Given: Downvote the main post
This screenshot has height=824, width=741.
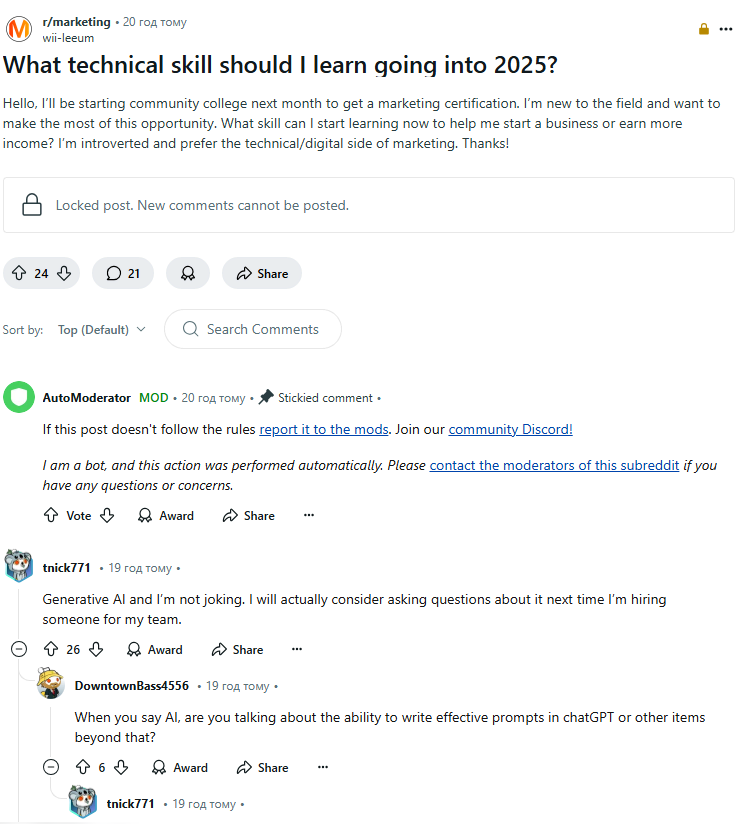Looking at the screenshot, I should coord(64,273).
